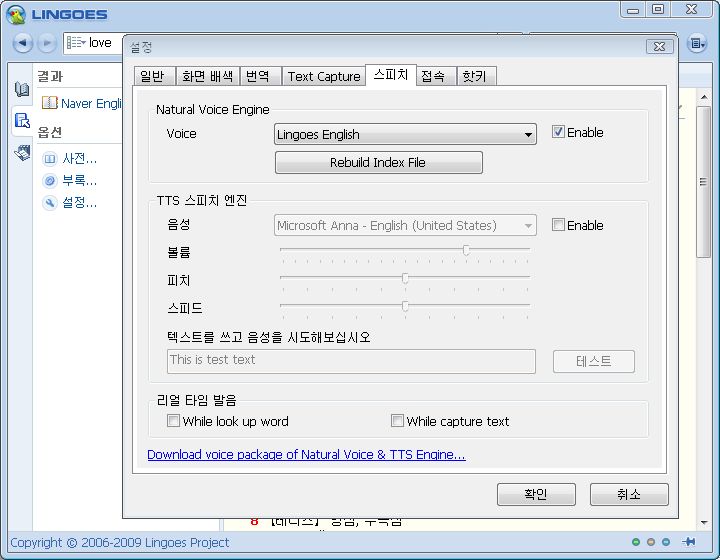This screenshot has height=560, width=720.
Task: Confirm with the 확인 button
Action: (536, 494)
